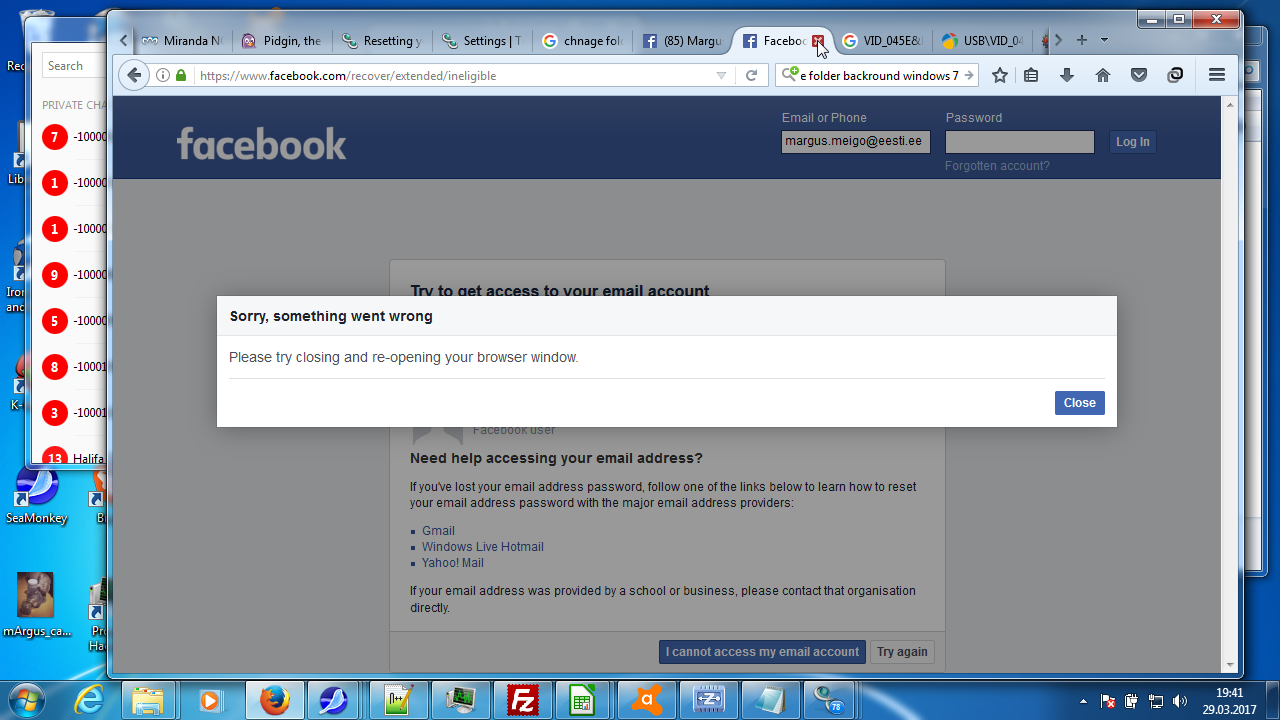
Task: Click 'I cannot access my email account'
Action: point(762,652)
